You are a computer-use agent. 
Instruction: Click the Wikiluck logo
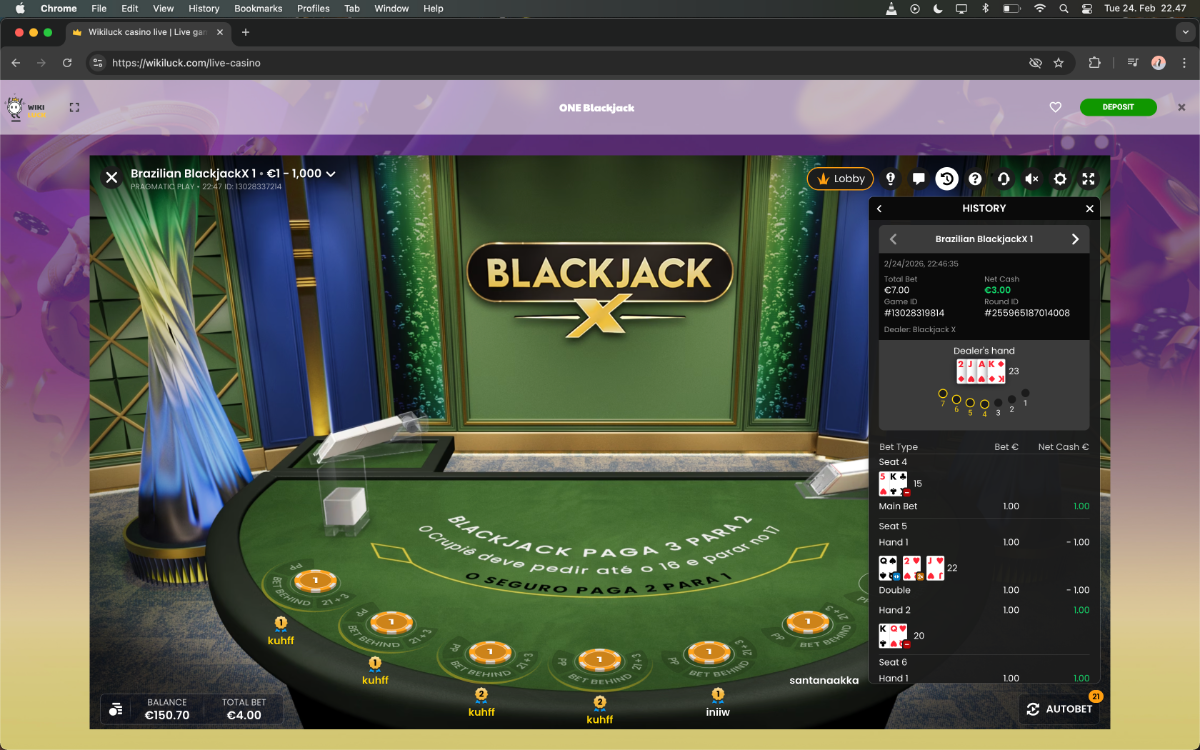26,108
